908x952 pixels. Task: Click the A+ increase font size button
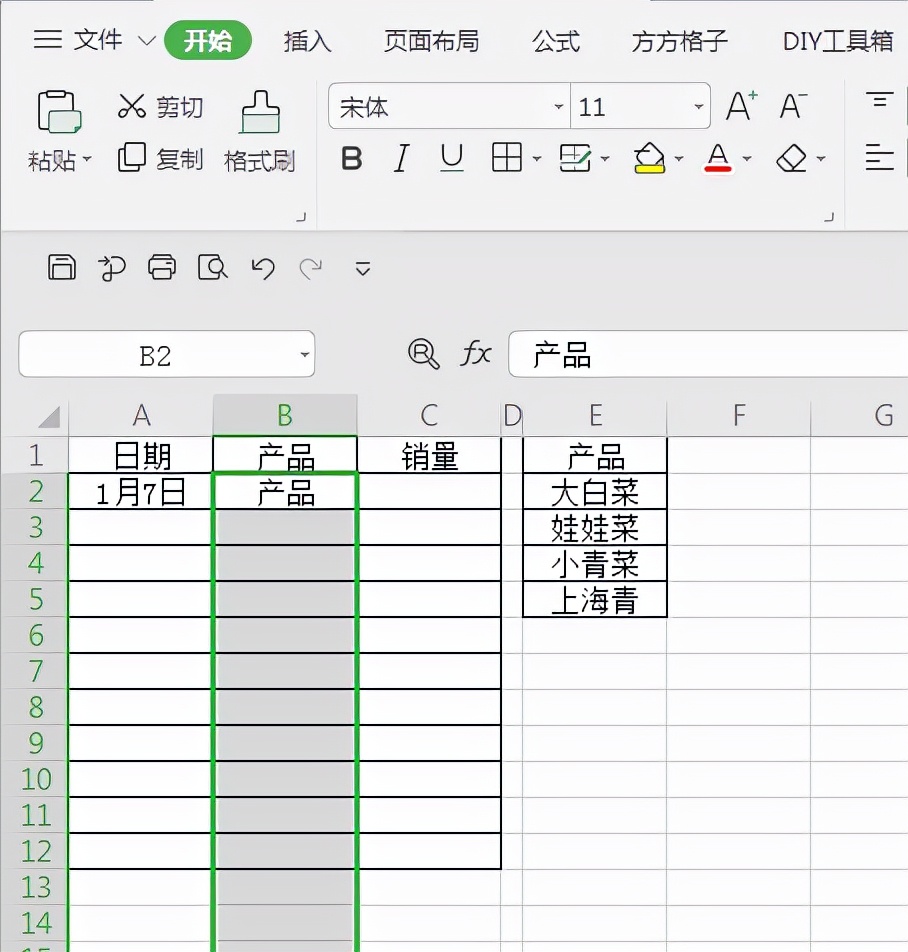tap(740, 103)
